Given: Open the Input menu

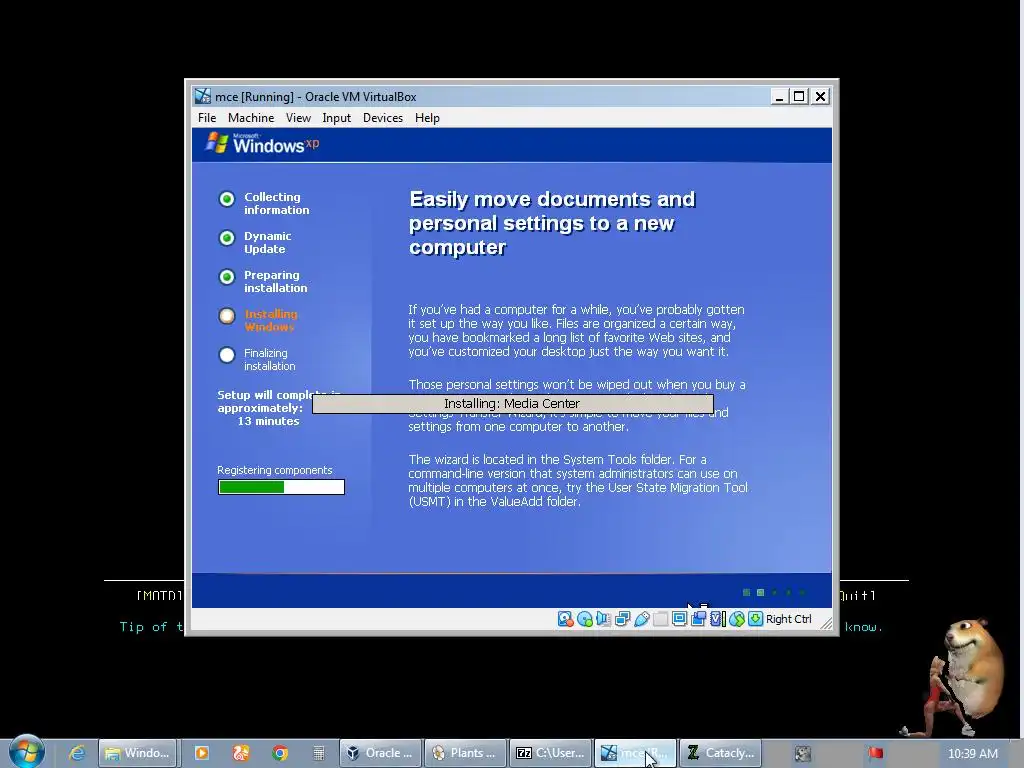Looking at the screenshot, I should point(336,118).
